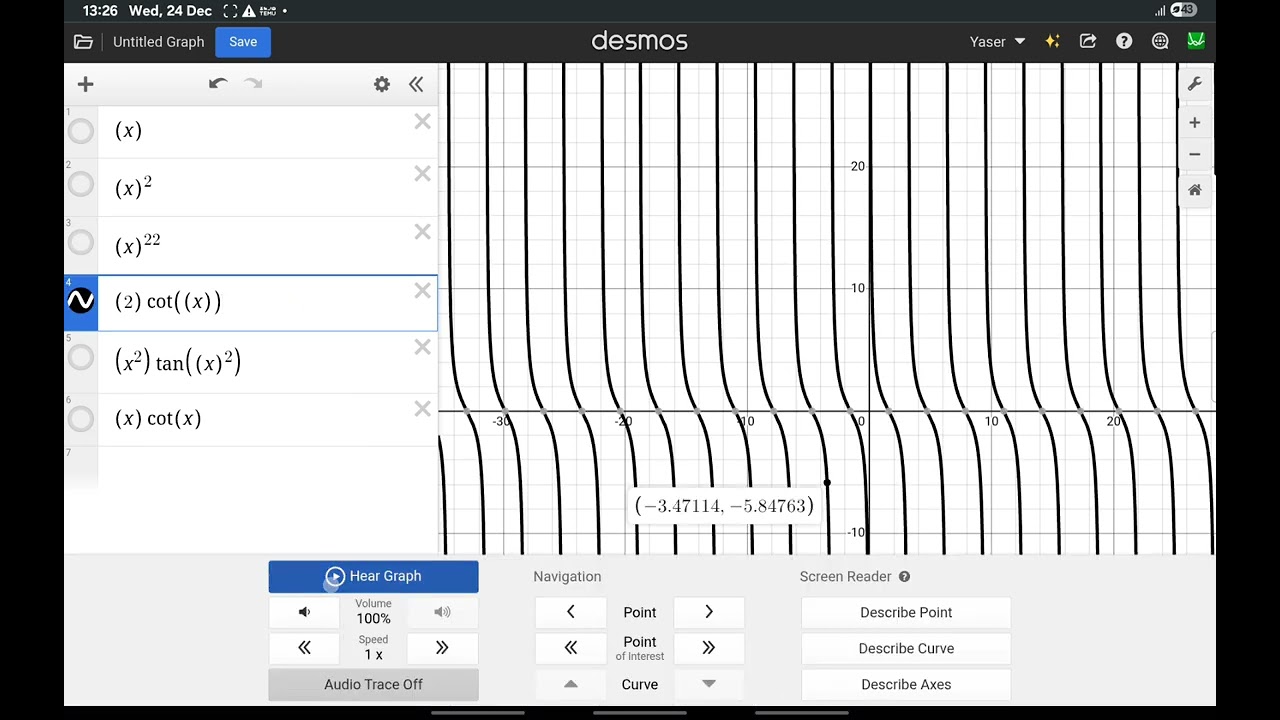The image size is (1280, 720).
Task: Zoom in on the graph
Action: click(1194, 122)
